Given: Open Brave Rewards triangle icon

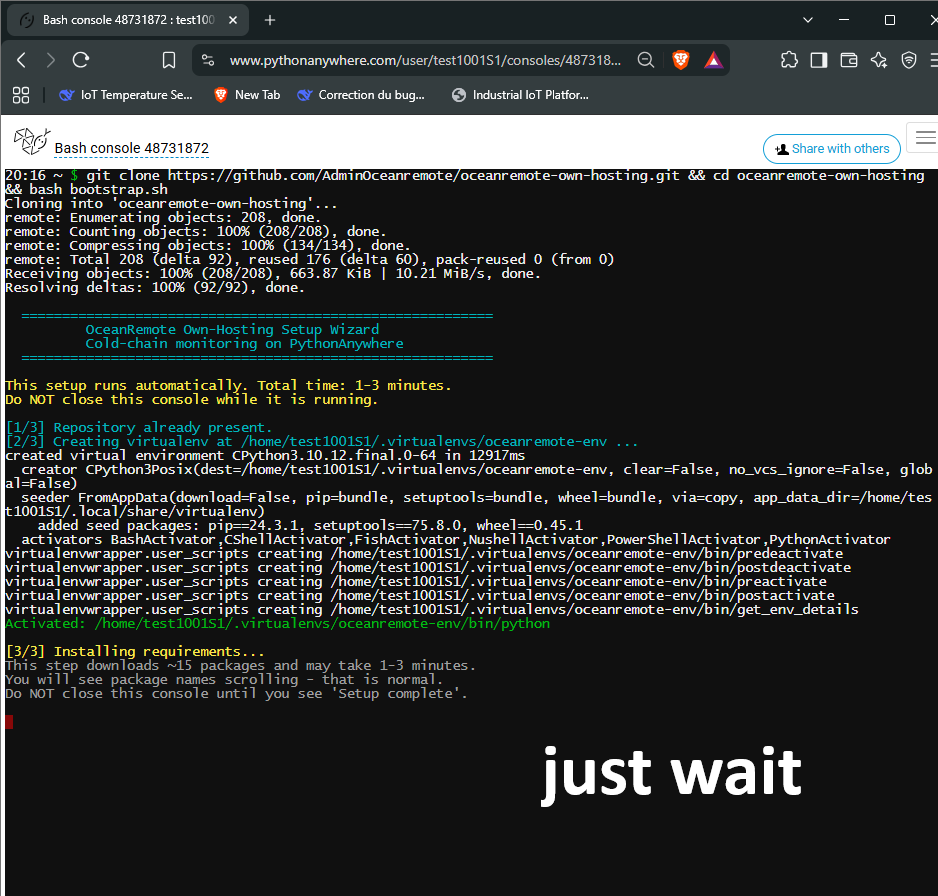Looking at the screenshot, I should click(714, 60).
